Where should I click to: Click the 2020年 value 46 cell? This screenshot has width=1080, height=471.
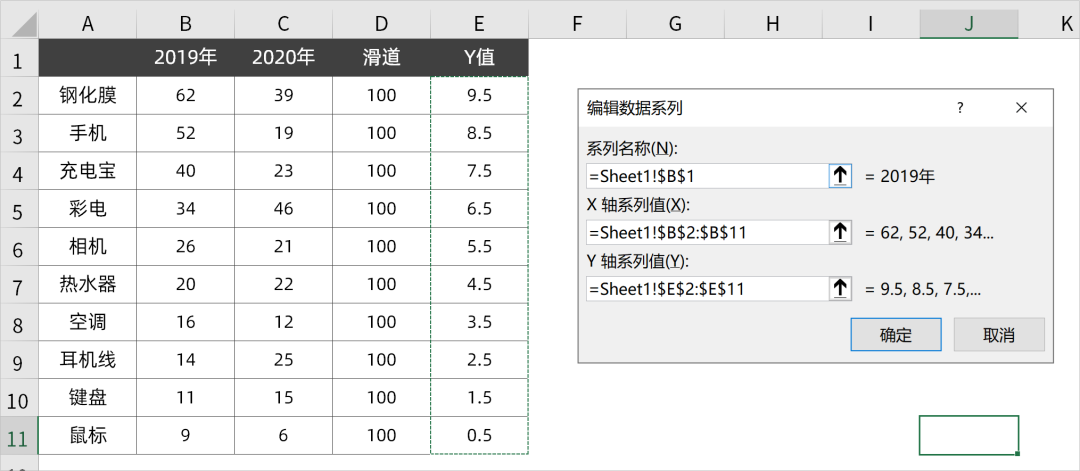point(283,209)
